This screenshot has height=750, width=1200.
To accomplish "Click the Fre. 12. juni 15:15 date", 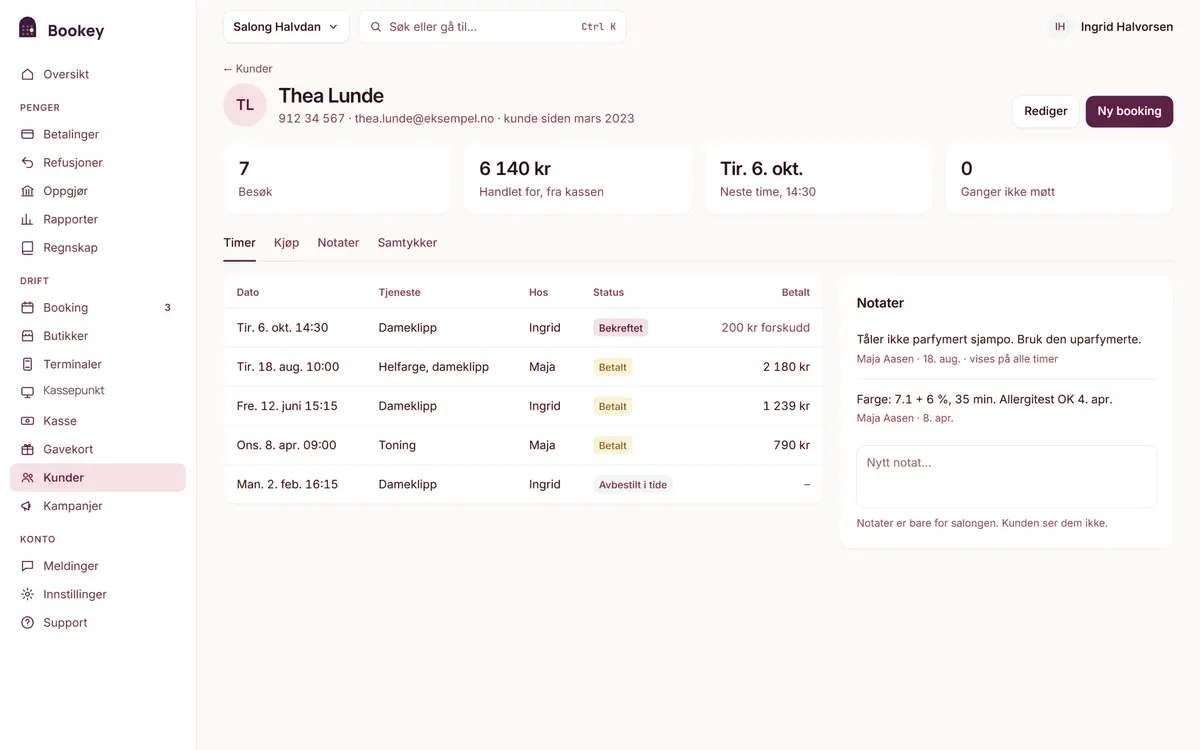I will tap(287, 406).
